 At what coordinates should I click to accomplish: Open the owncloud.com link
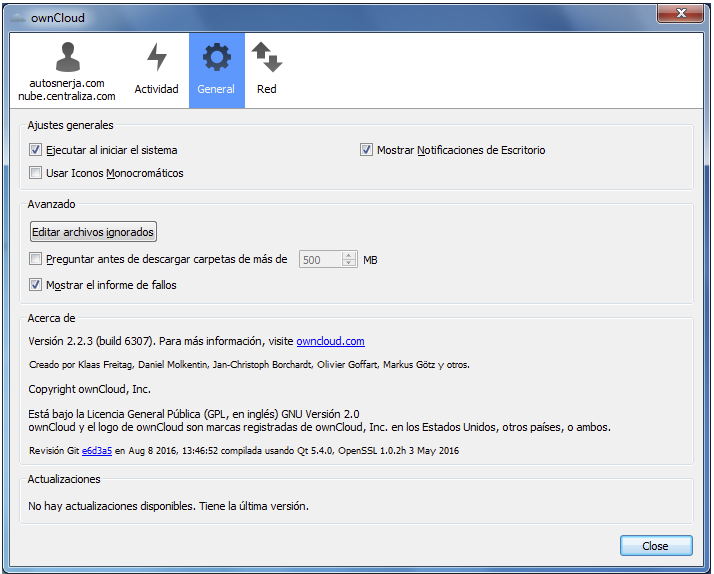tap(330, 341)
